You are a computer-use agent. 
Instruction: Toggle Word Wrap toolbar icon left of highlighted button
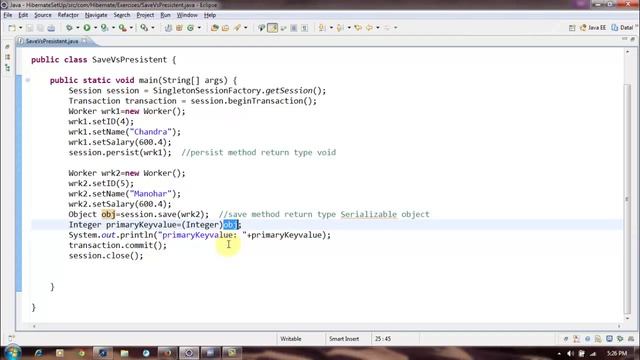coord(261,28)
